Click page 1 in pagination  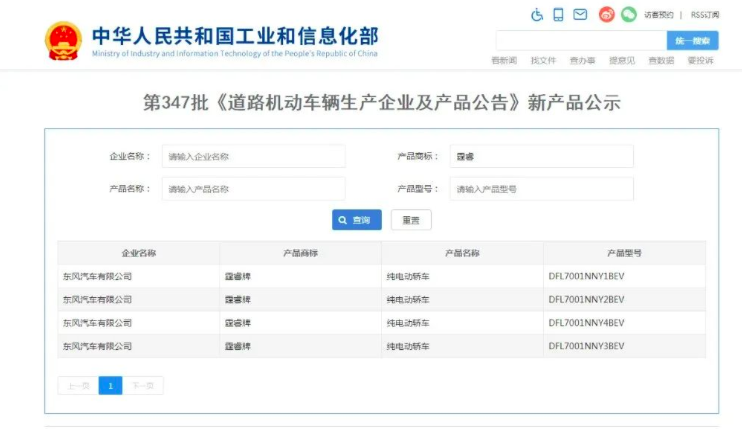[x=110, y=385]
